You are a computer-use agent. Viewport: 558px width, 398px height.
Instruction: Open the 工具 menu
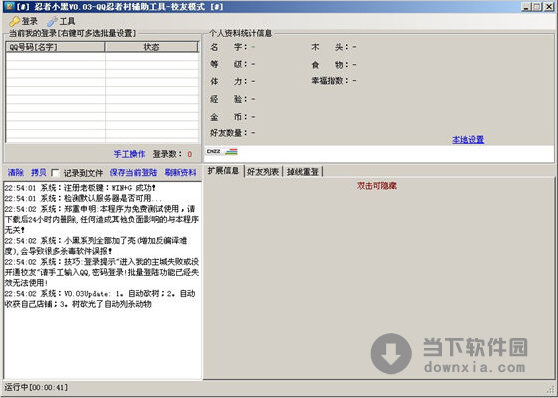click(61, 22)
